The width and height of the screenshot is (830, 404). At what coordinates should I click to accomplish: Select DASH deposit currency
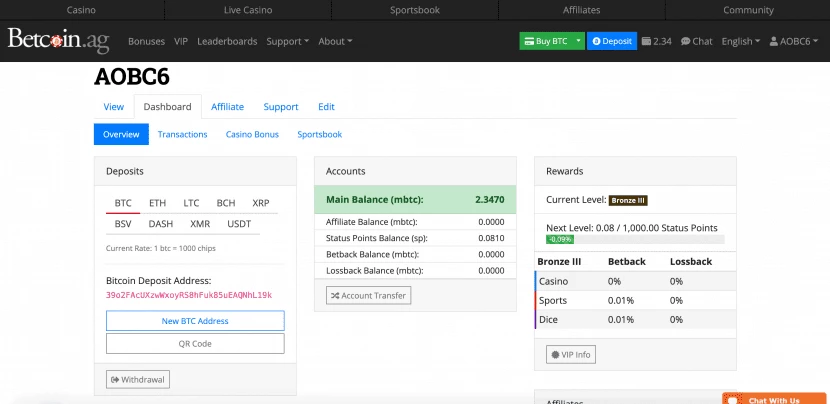point(160,223)
